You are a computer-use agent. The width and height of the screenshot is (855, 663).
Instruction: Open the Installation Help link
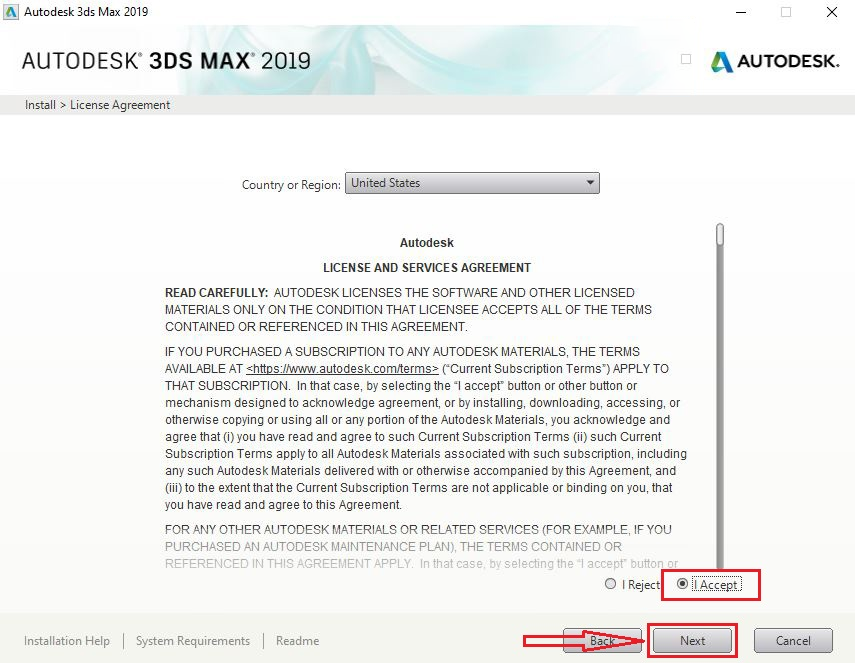[67, 641]
